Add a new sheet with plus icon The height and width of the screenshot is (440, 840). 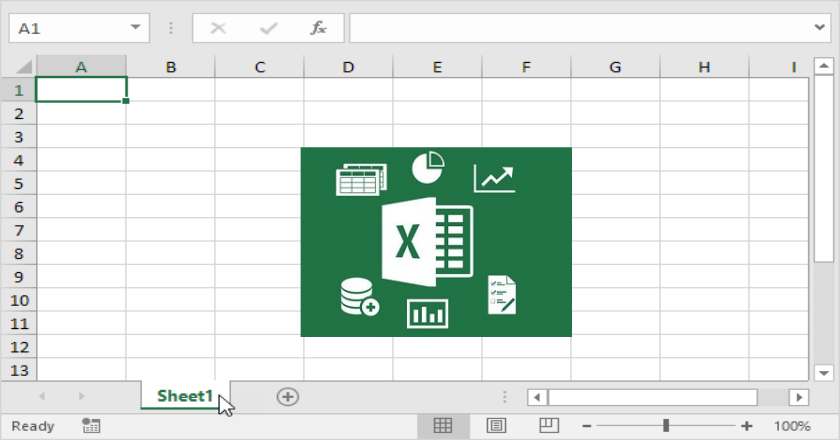288,397
